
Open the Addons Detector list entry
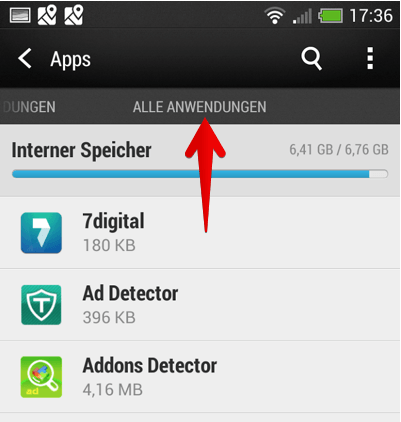[200, 377]
